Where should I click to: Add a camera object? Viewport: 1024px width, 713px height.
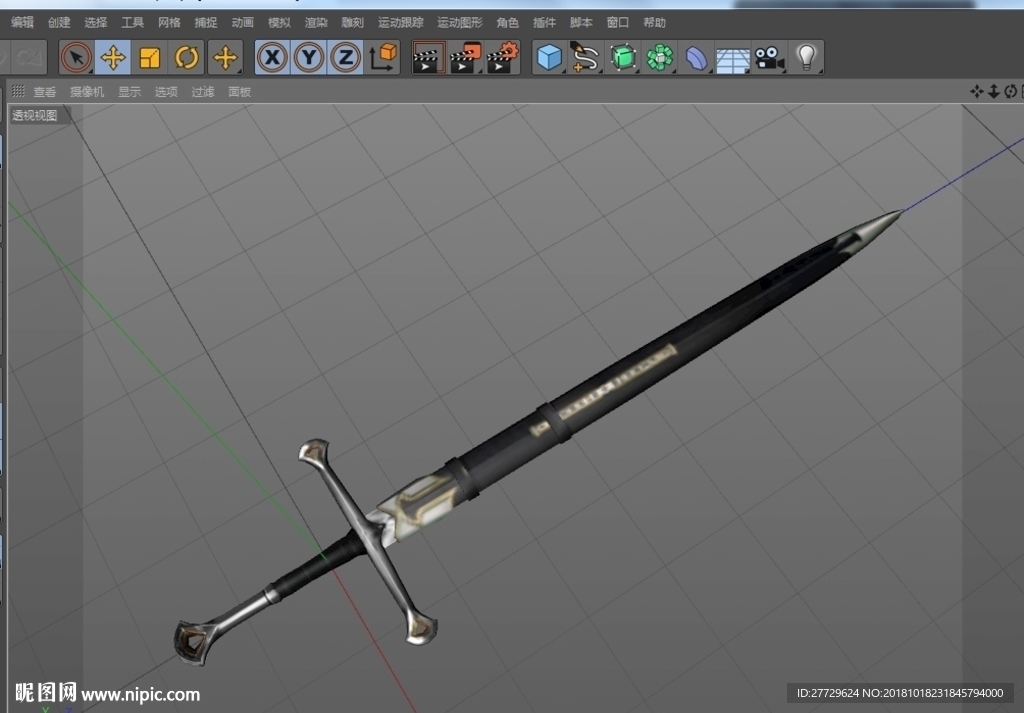pos(770,57)
